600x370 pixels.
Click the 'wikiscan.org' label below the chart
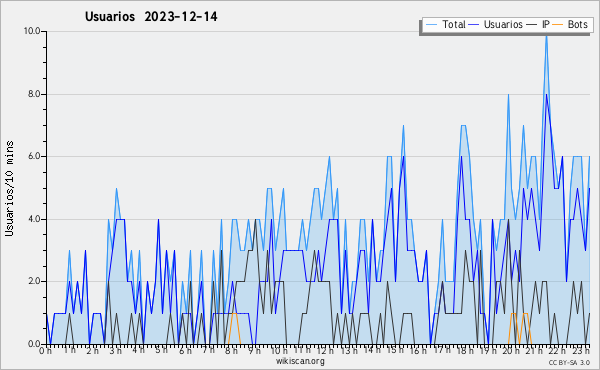click(300, 361)
